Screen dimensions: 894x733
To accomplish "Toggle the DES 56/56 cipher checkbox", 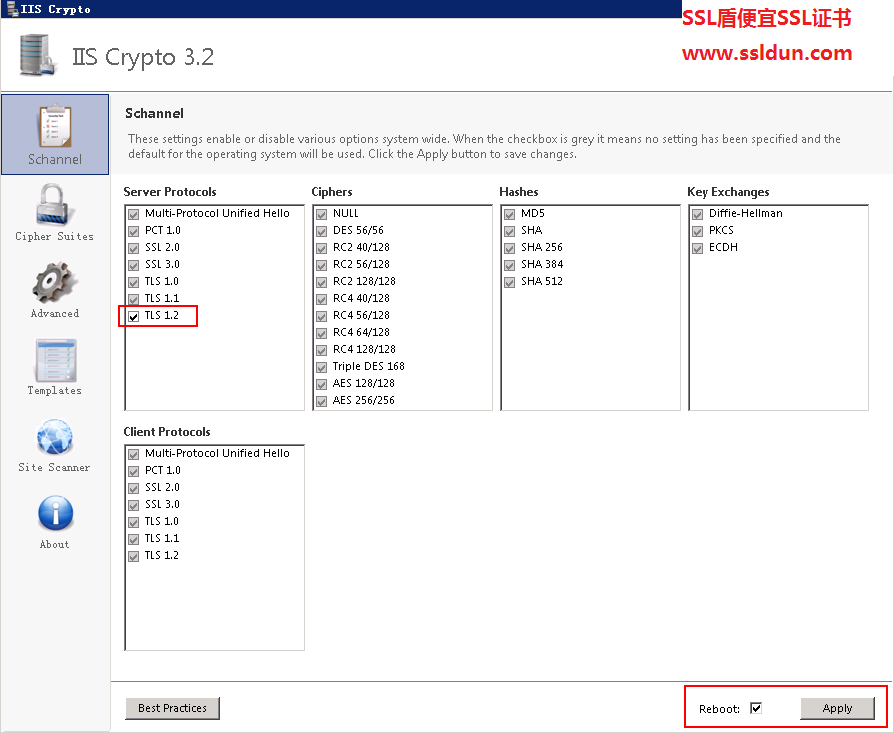I will click(322, 231).
